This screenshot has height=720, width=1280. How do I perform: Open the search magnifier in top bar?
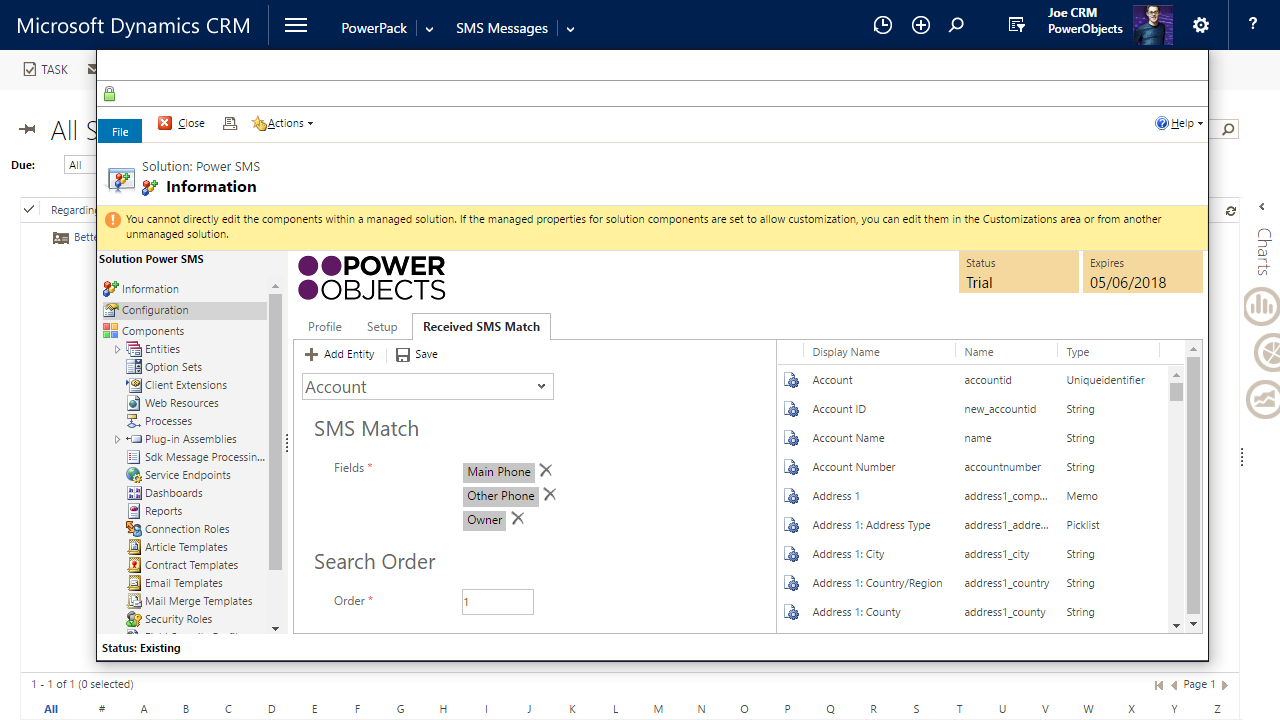pos(956,26)
